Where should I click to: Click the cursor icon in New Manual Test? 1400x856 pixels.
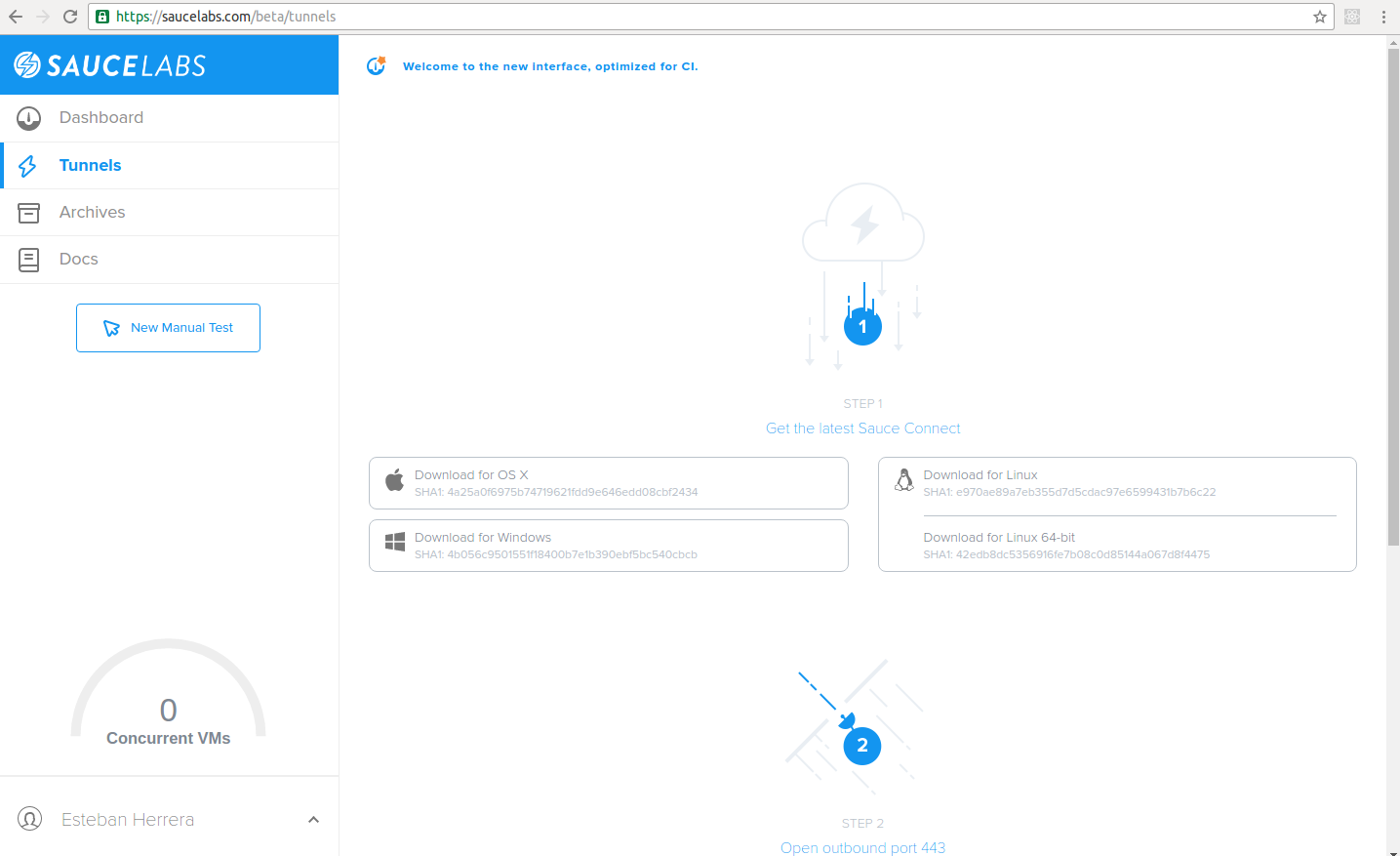click(x=111, y=328)
